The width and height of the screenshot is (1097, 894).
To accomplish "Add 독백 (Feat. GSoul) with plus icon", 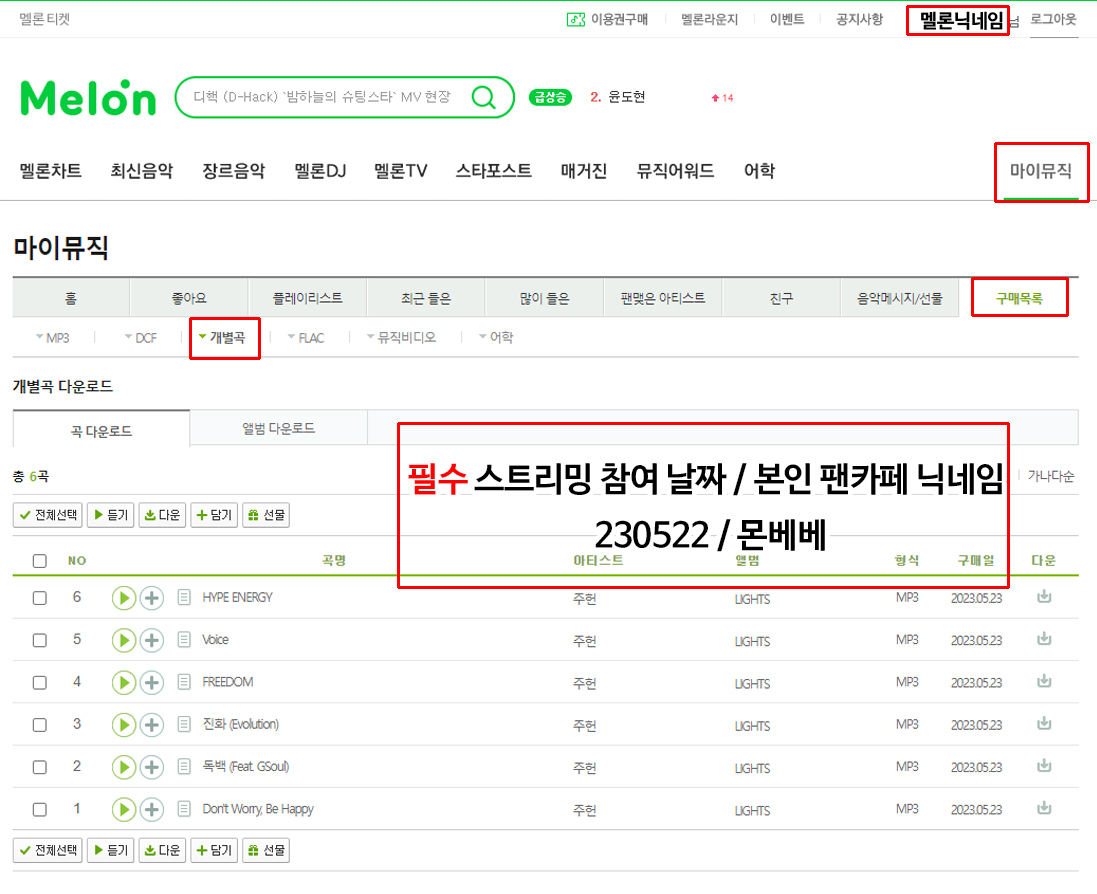I will point(152,767).
